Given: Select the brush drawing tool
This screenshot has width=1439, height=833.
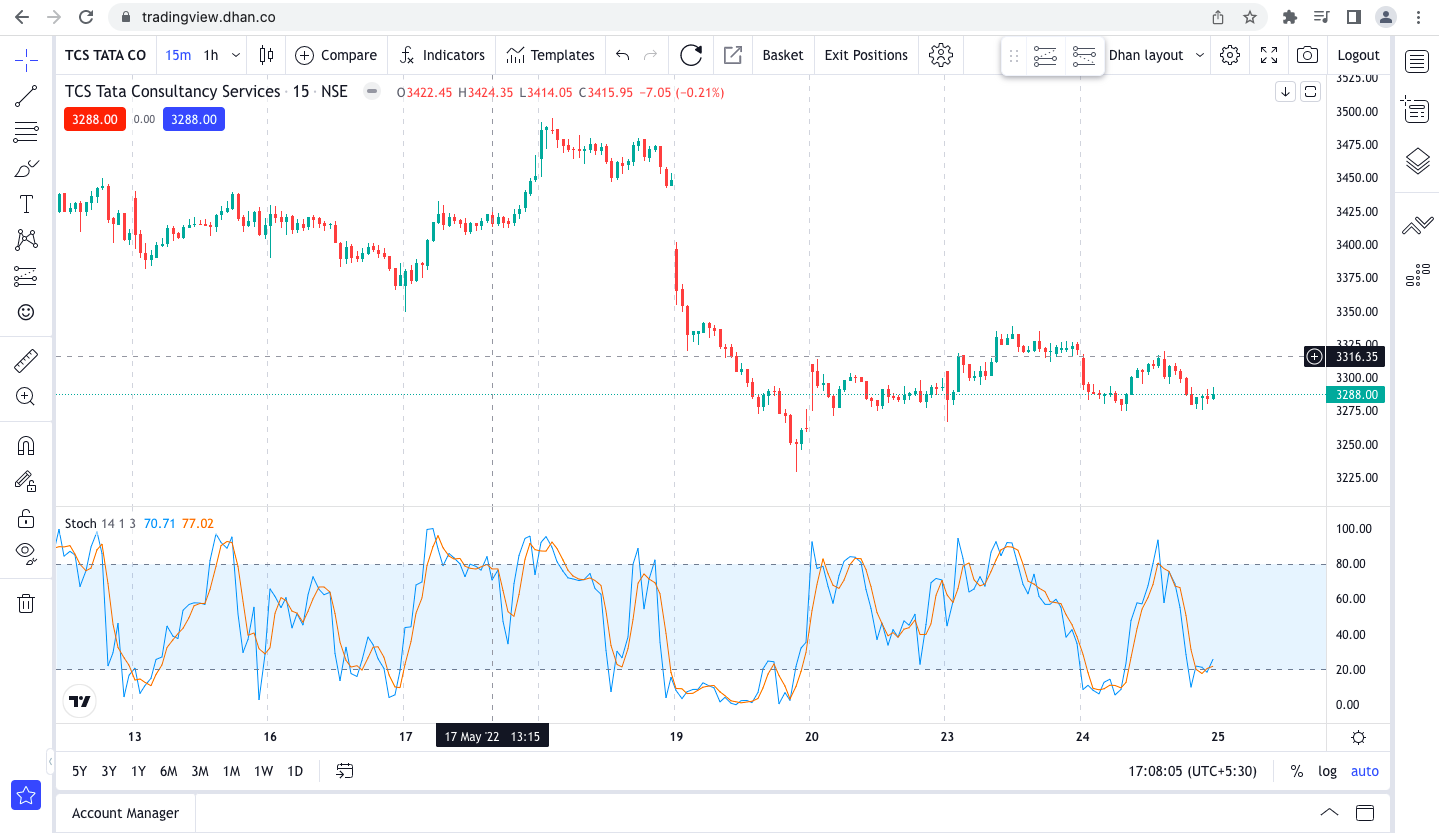Looking at the screenshot, I should coord(26,168).
